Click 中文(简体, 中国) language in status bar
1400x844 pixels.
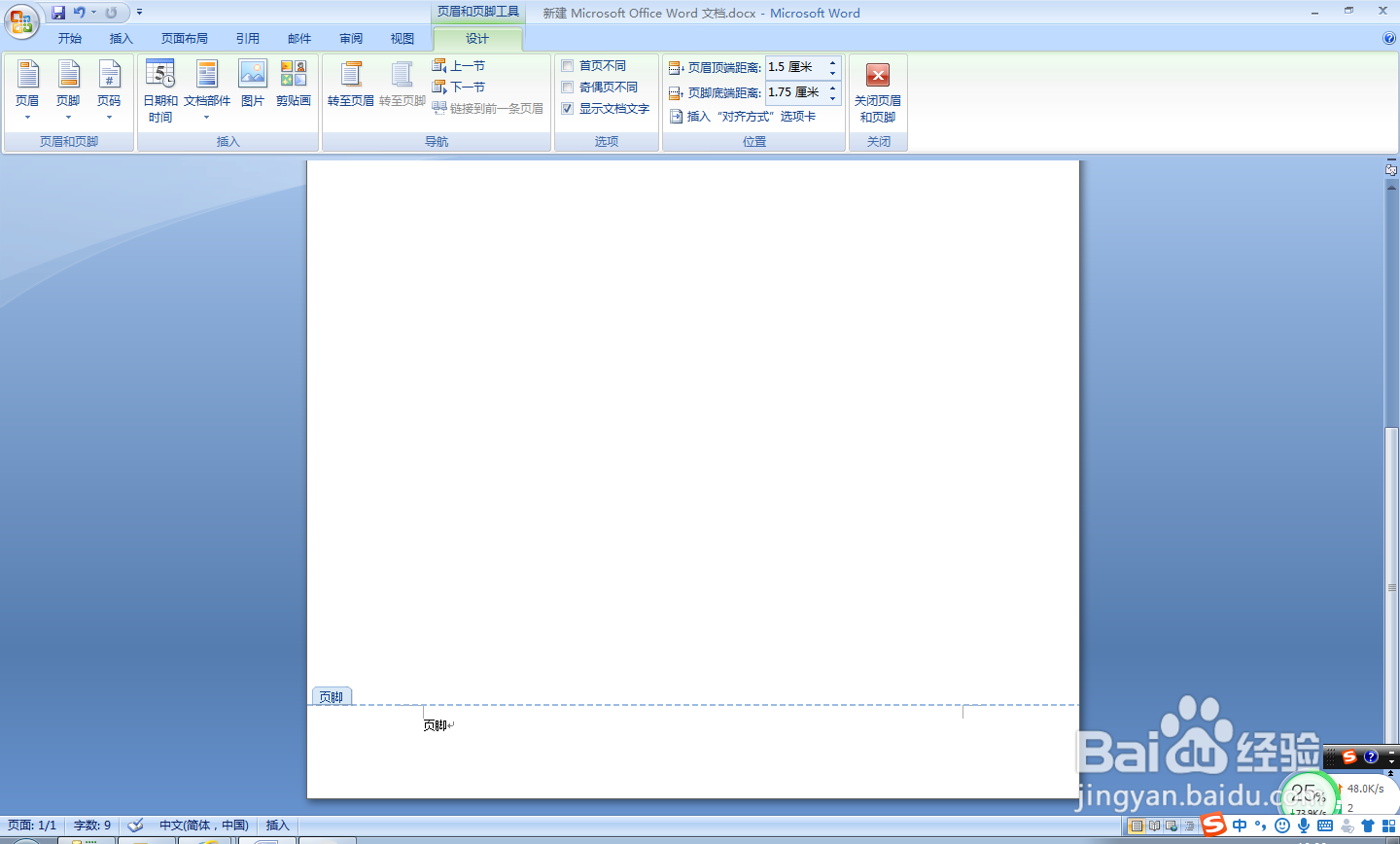pos(204,826)
